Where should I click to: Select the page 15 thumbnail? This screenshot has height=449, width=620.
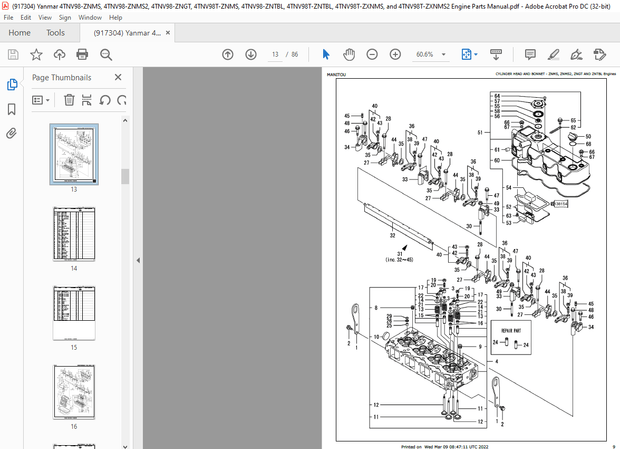tap(74, 313)
